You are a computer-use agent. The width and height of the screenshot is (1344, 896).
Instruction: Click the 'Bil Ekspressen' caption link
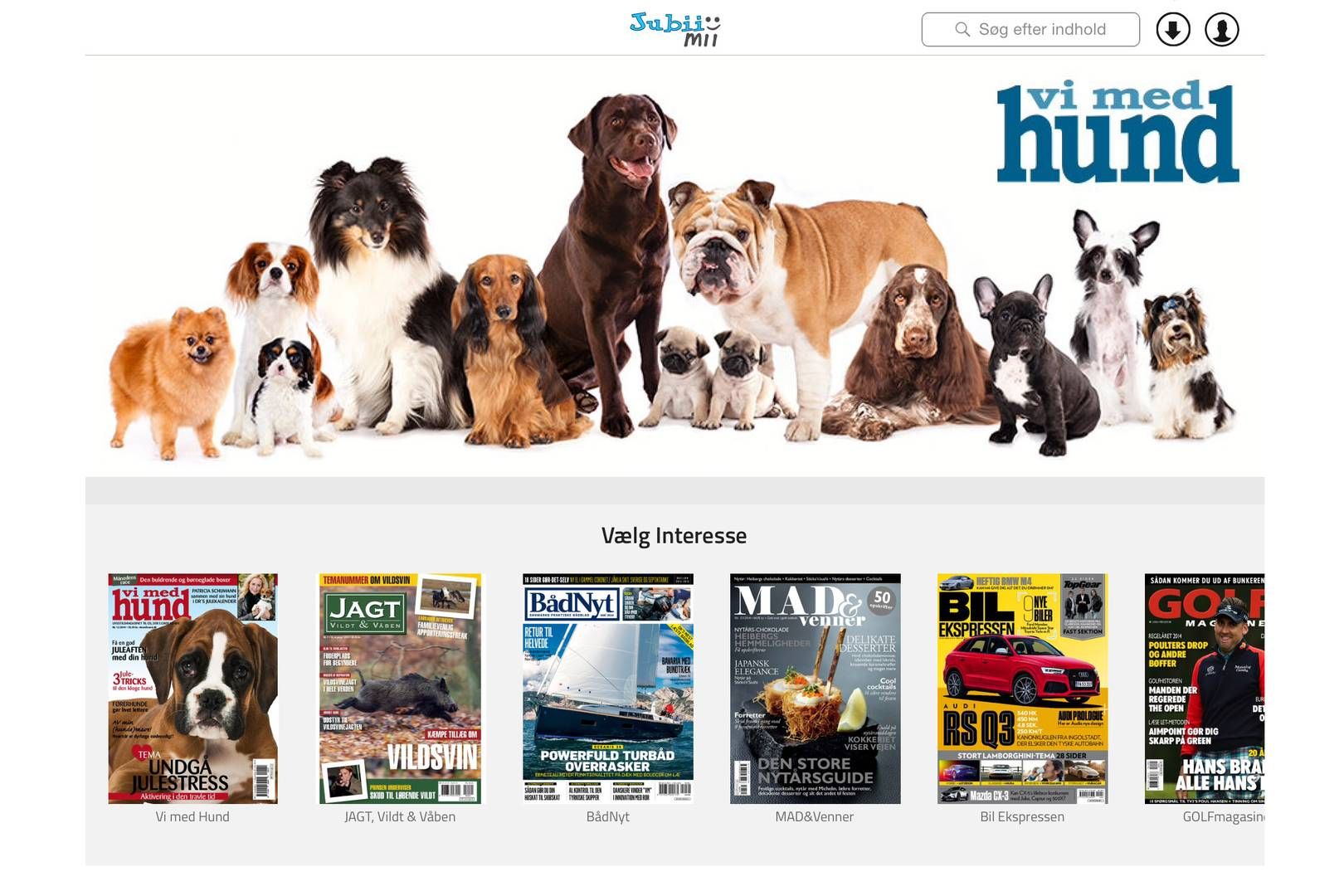click(1022, 816)
